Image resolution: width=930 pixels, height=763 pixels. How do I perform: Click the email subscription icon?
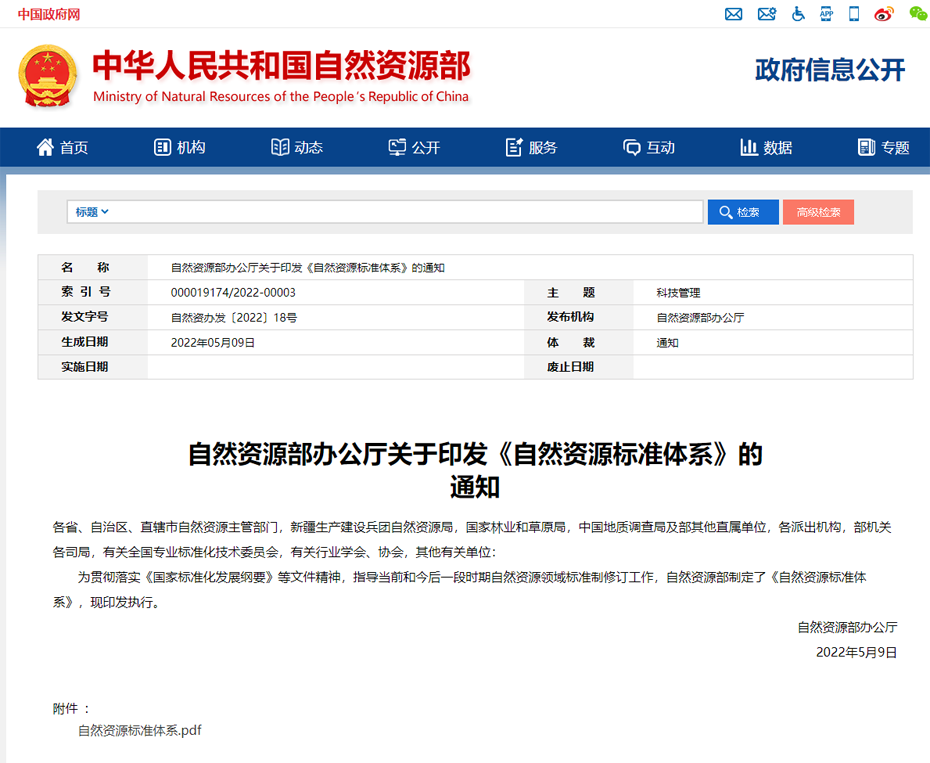point(766,14)
